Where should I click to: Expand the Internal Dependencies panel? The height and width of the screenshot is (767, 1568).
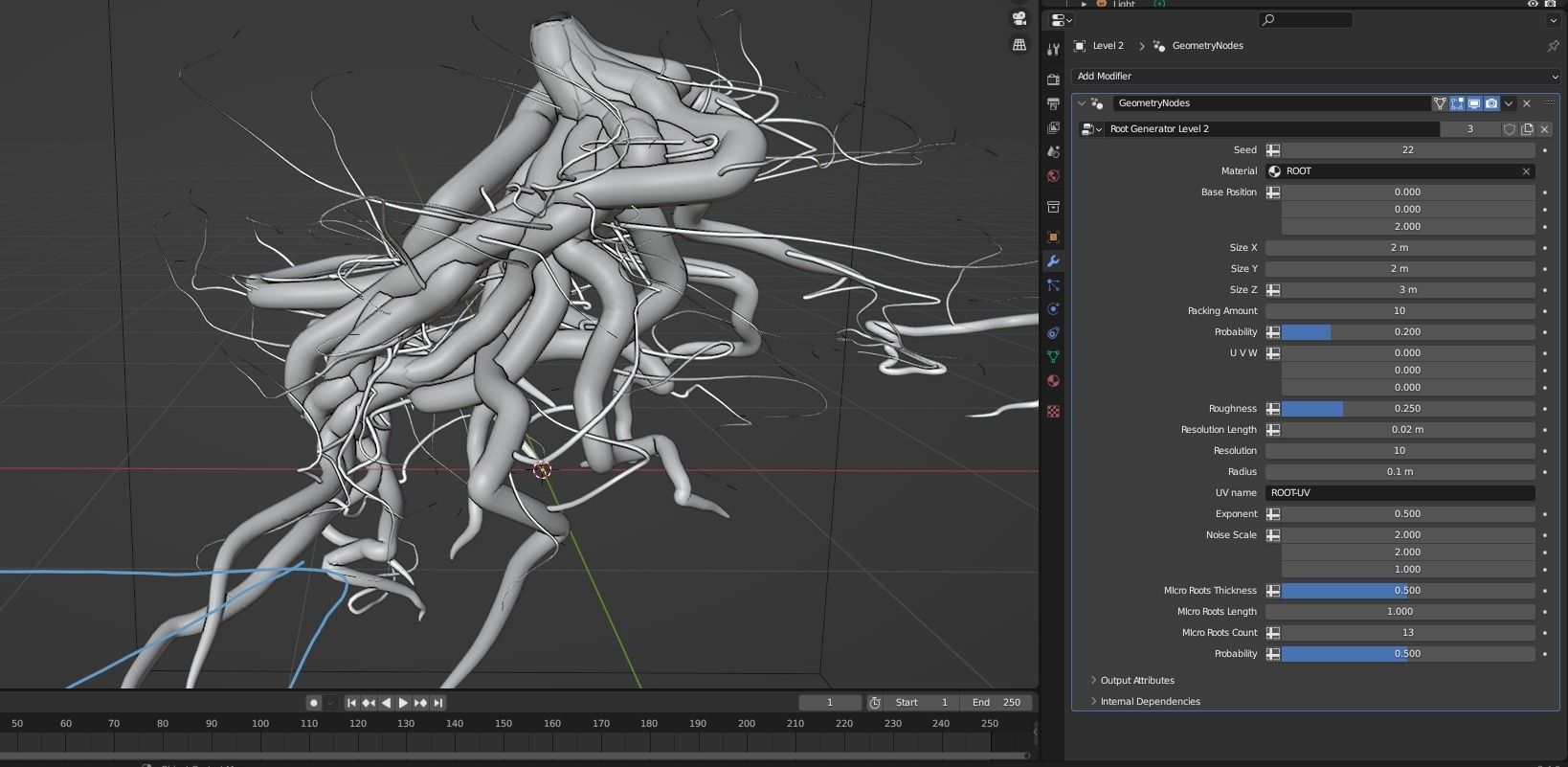tap(1149, 701)
